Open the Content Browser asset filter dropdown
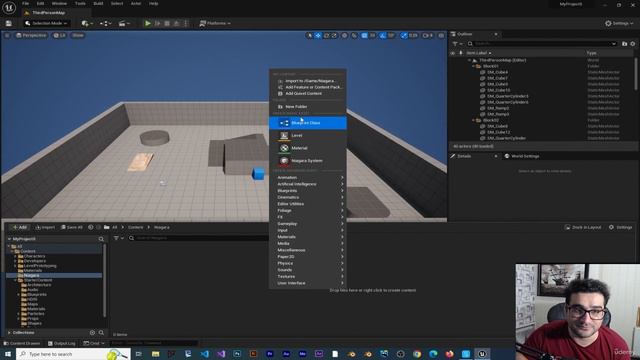Viewport: 640px width, 360px height. [118, 238]
